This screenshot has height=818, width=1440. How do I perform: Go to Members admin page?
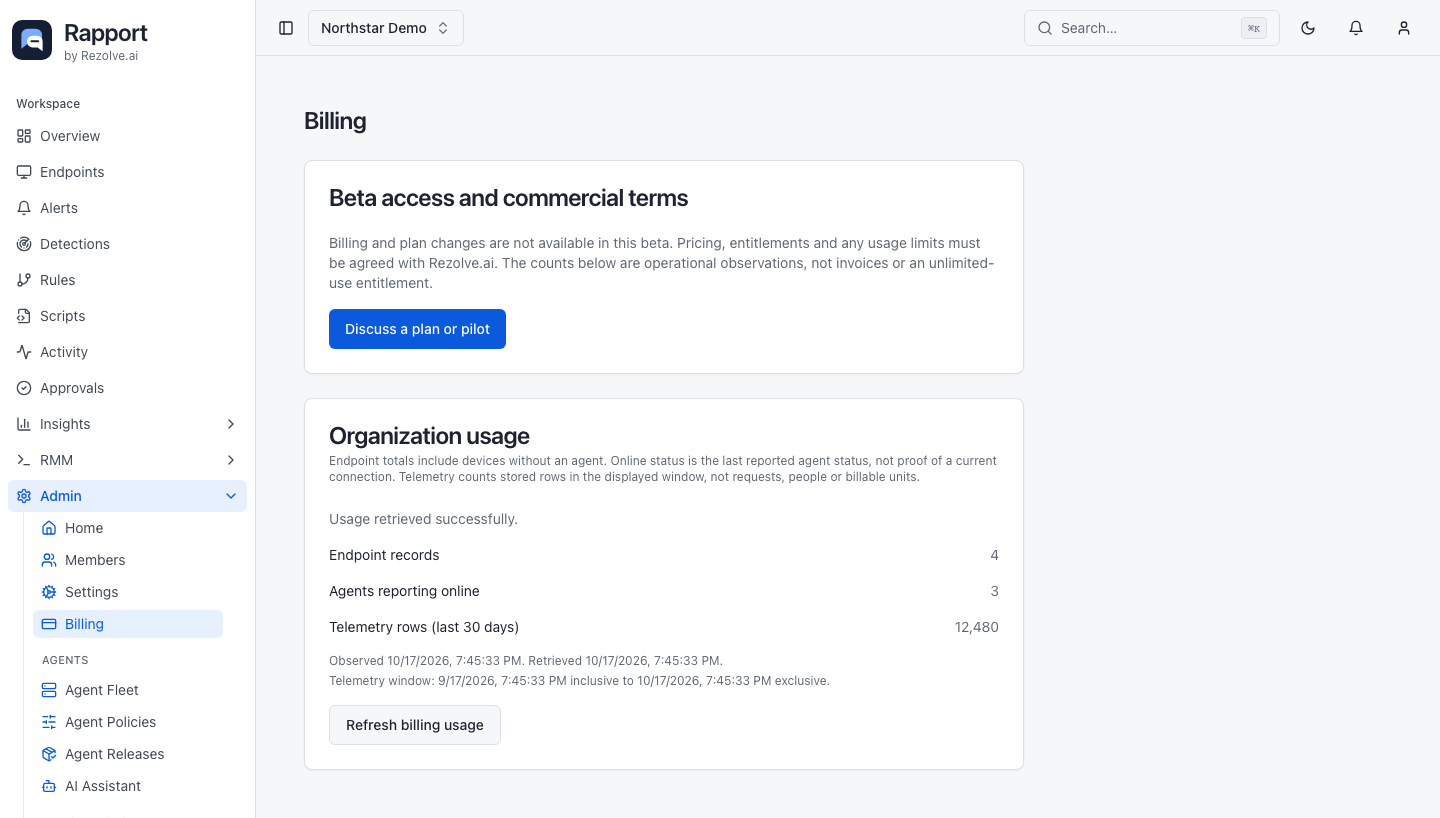128,560
